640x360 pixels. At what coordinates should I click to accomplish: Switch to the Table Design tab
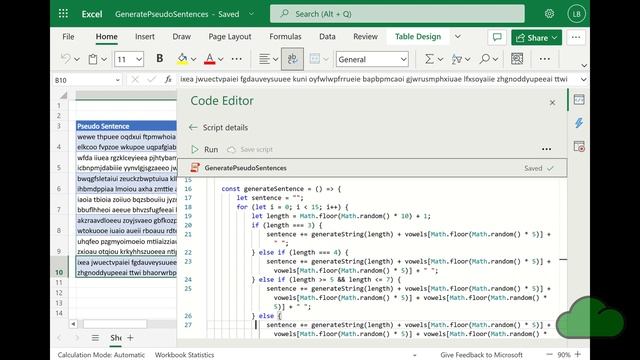pos(418,37)
